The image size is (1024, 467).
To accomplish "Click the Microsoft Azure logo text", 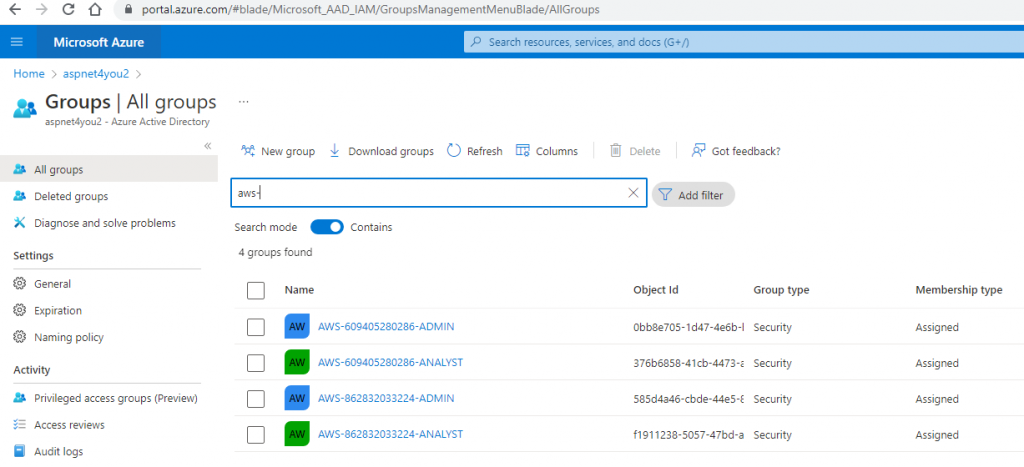I will (x=99, y=42).
